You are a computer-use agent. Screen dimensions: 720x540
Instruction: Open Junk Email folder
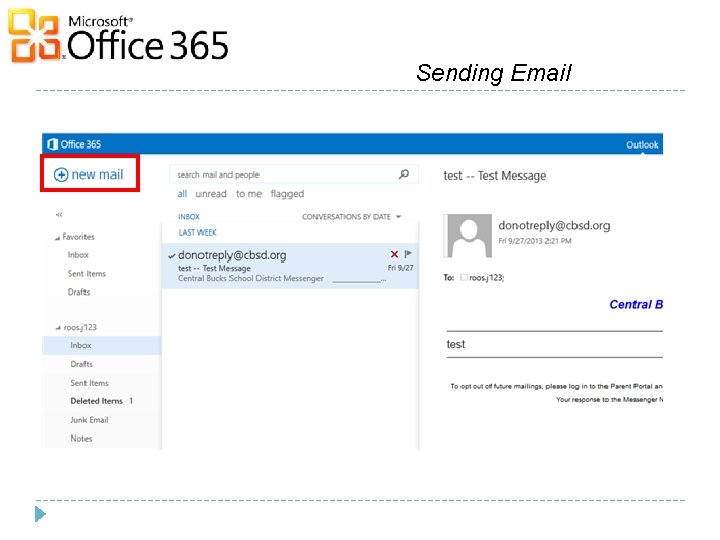pyautogui.click(x=89, y=420)
